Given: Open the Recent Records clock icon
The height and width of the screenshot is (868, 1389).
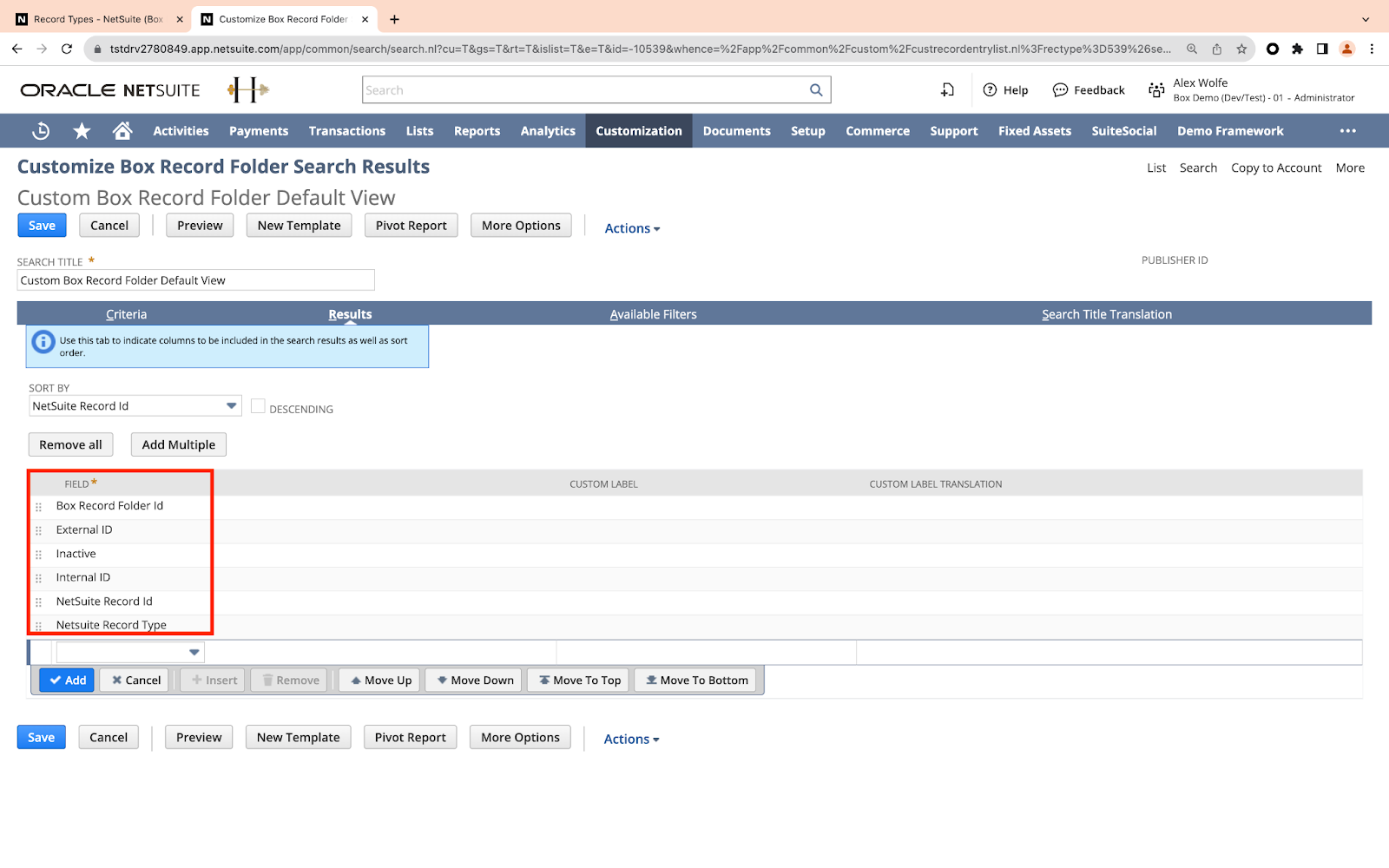Looking at the screenshot, I should [41, 131].
